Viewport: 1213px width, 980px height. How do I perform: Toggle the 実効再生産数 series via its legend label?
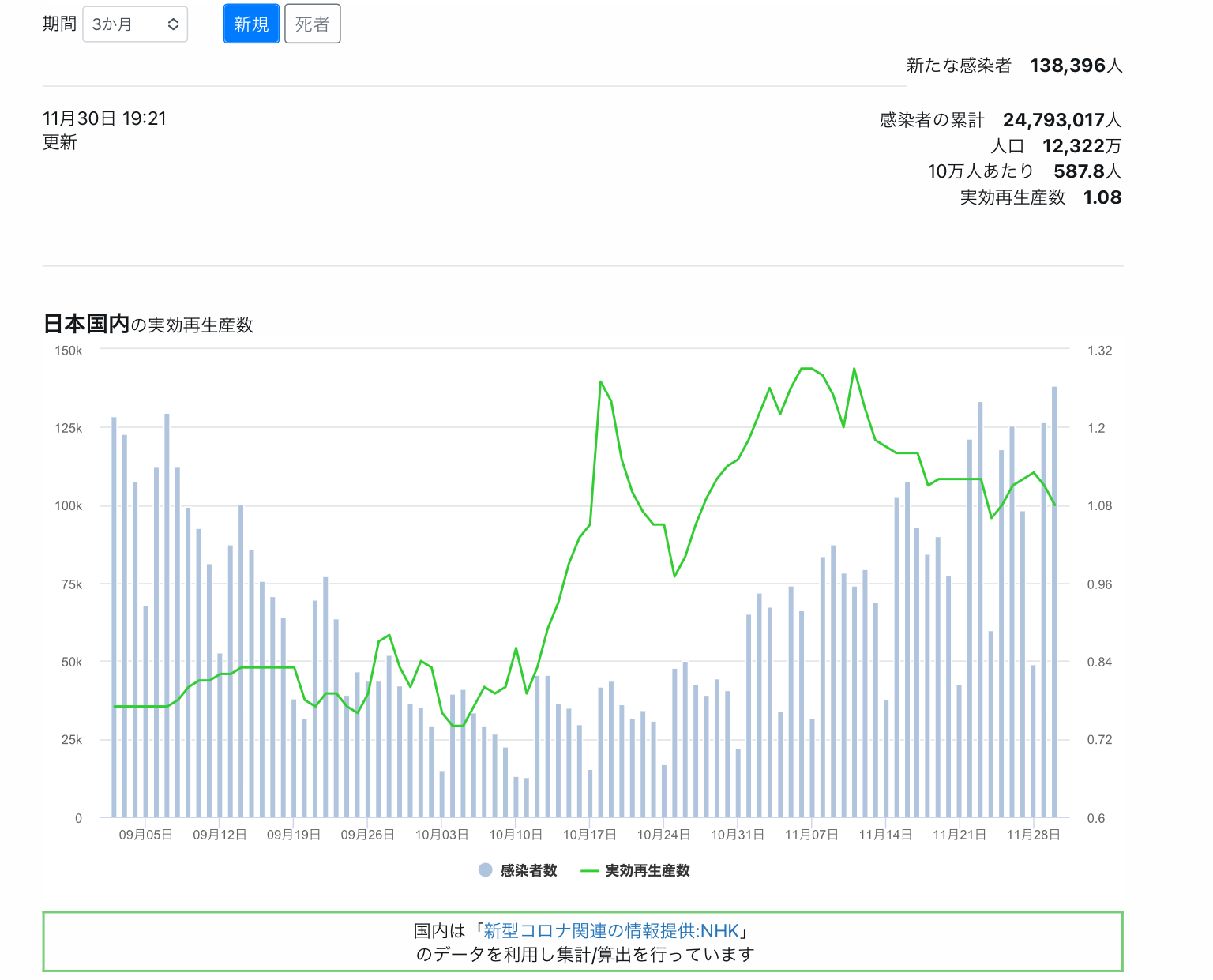pos(647,870)
